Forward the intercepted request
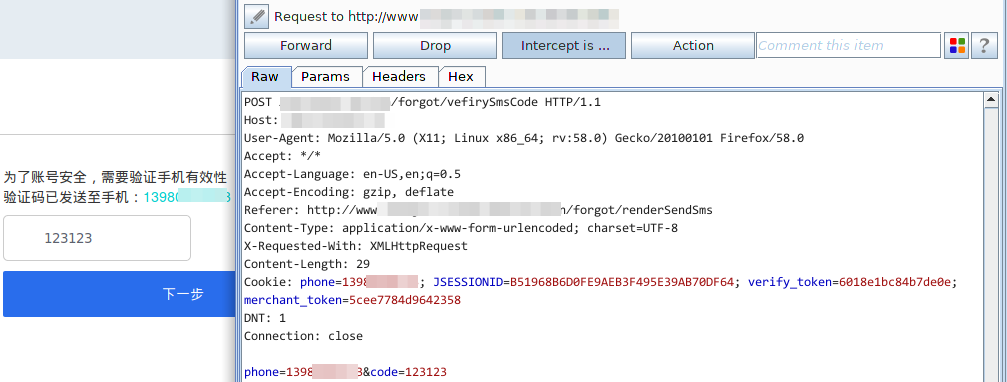 306,46
